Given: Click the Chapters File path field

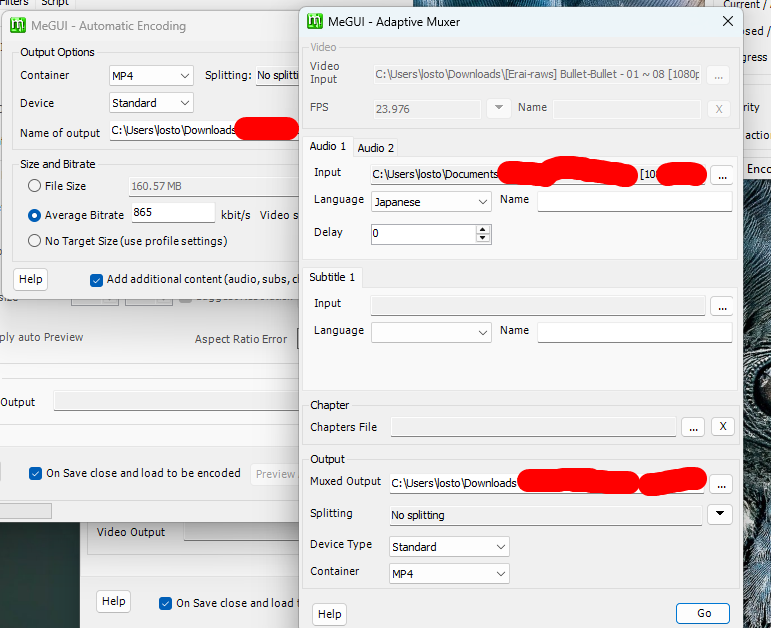Looking at the screenshot, I should 534,427.
